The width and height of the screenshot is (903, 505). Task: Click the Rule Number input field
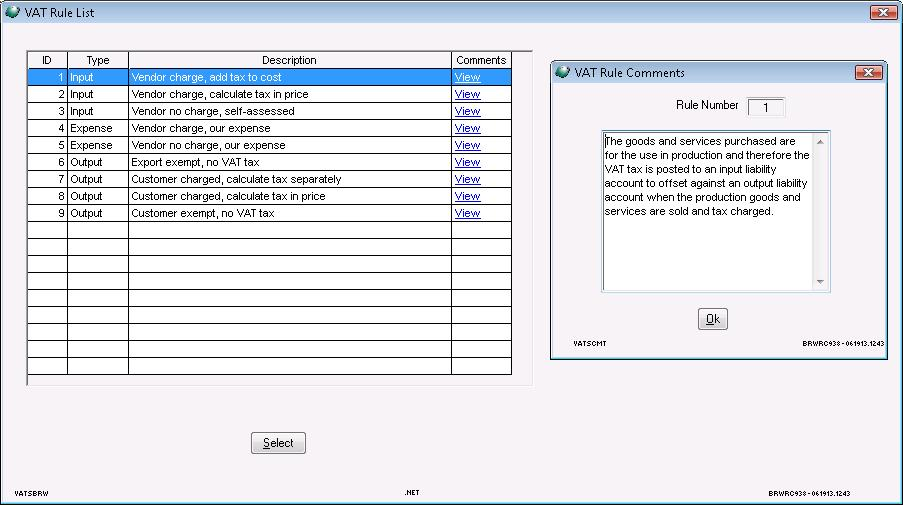(x=765, y=107)
